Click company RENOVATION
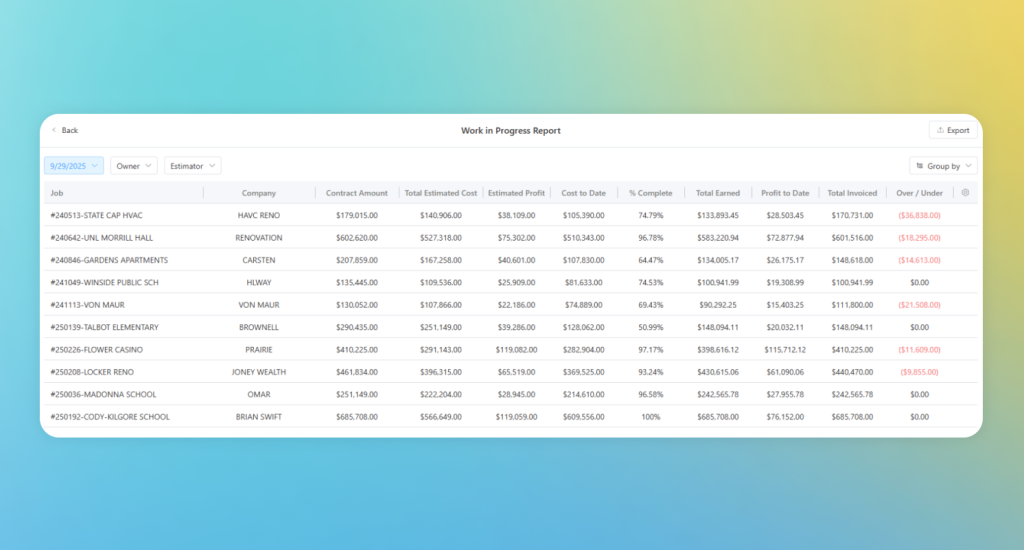 [x=259, y=238]
